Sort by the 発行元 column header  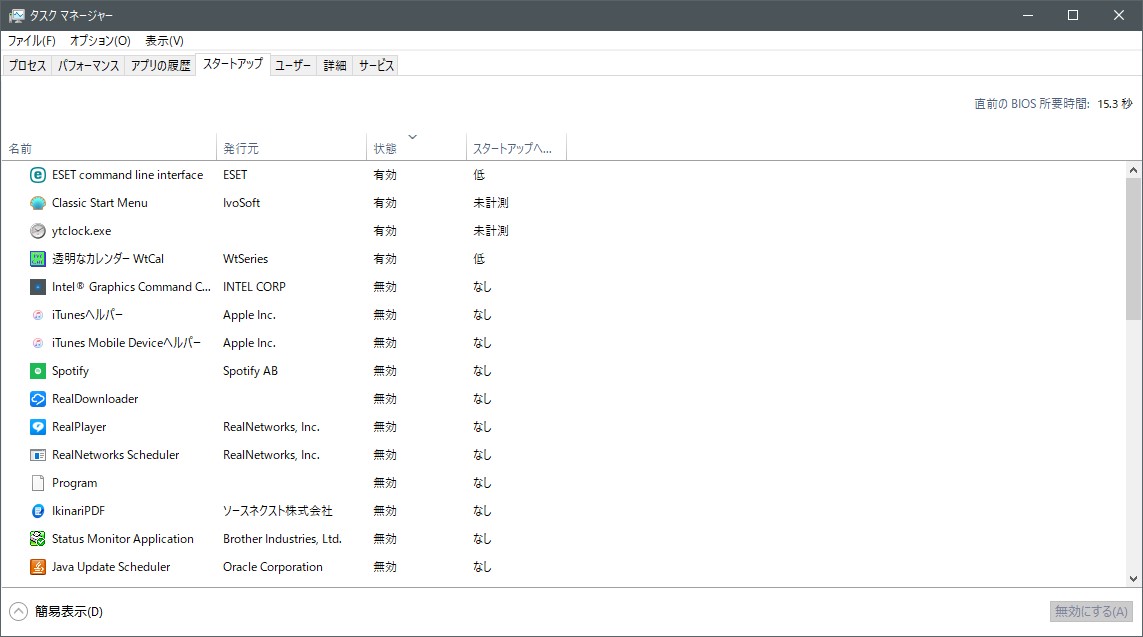pyautogui.click(x=292, y=148)
